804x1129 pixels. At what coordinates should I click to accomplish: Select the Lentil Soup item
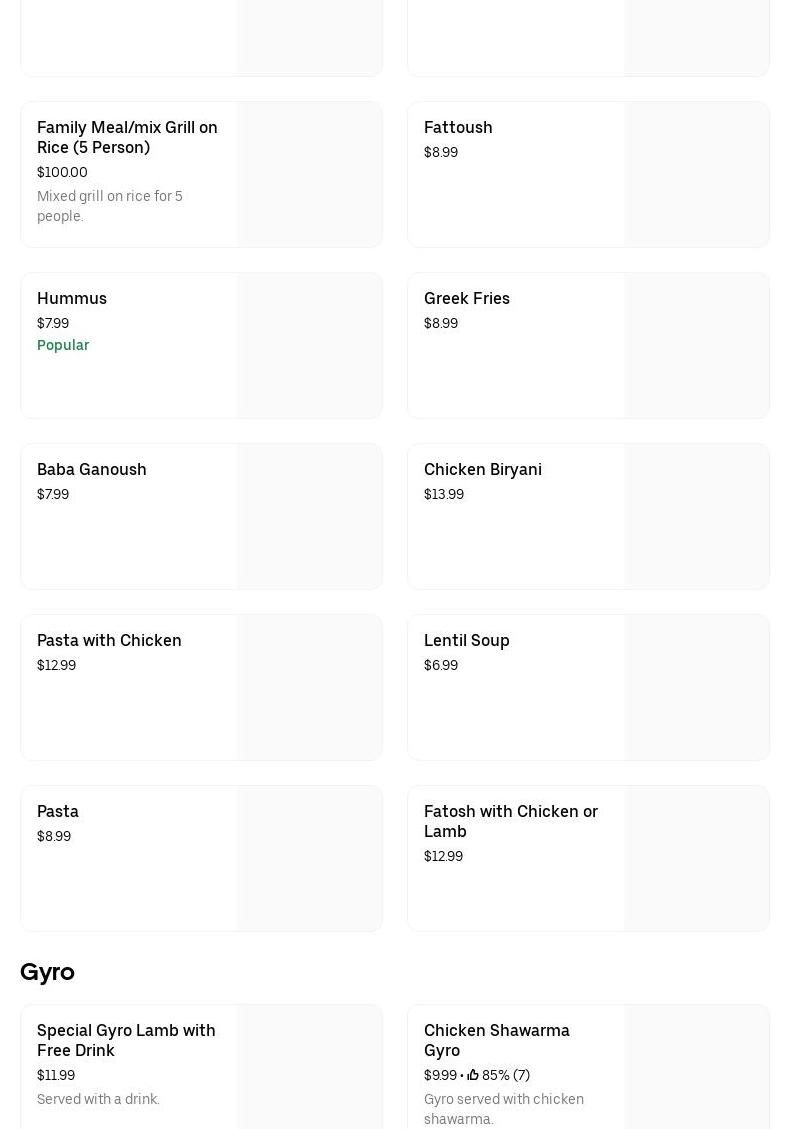466,641
